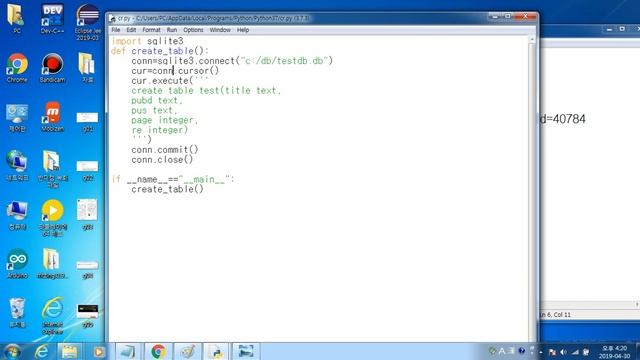Screen dimensions: 640x360
Task: Select the image file right of Mobizen
Action: [x=87, y=122]
